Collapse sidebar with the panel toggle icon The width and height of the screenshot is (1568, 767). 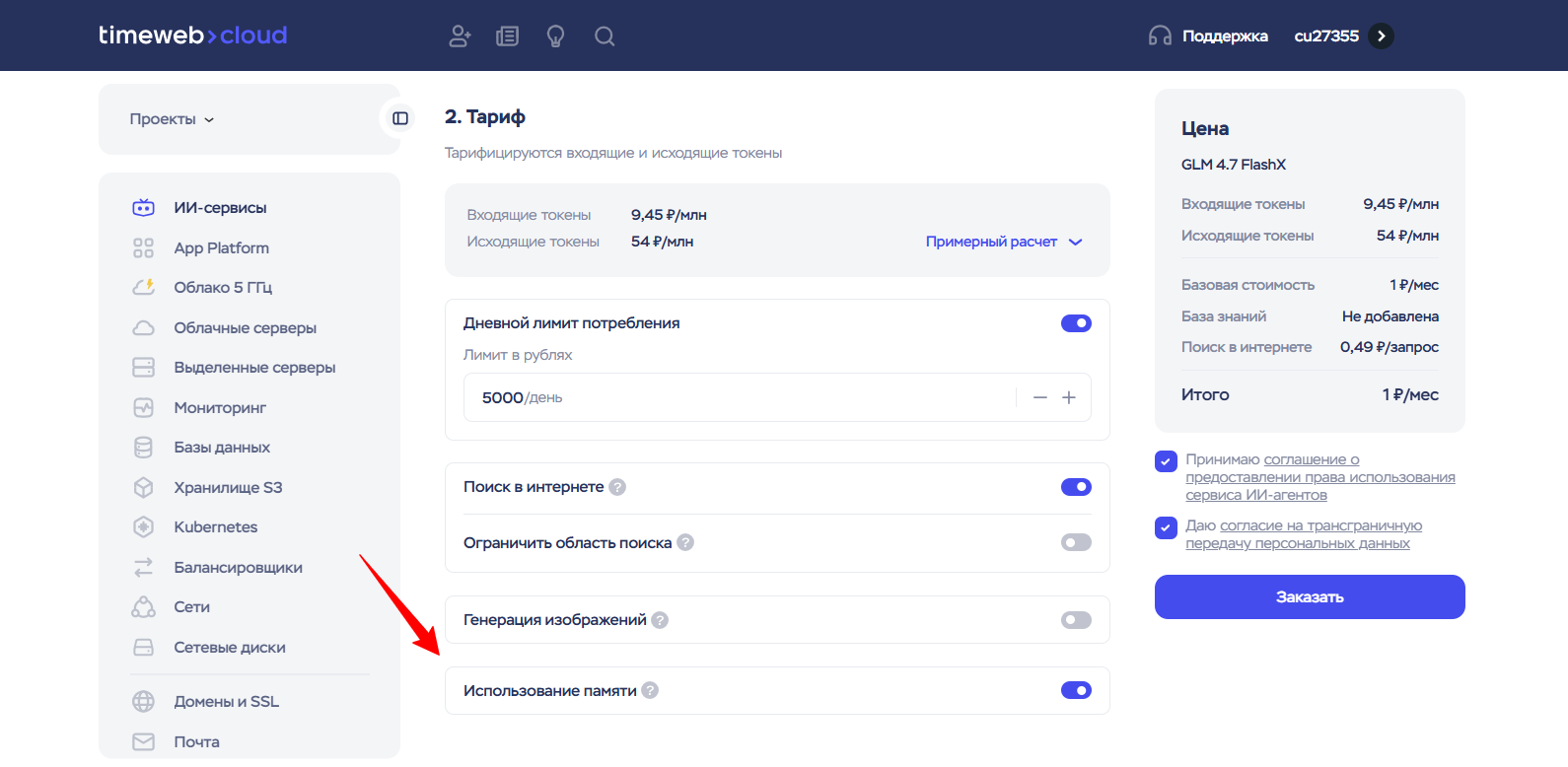[400, 118]
